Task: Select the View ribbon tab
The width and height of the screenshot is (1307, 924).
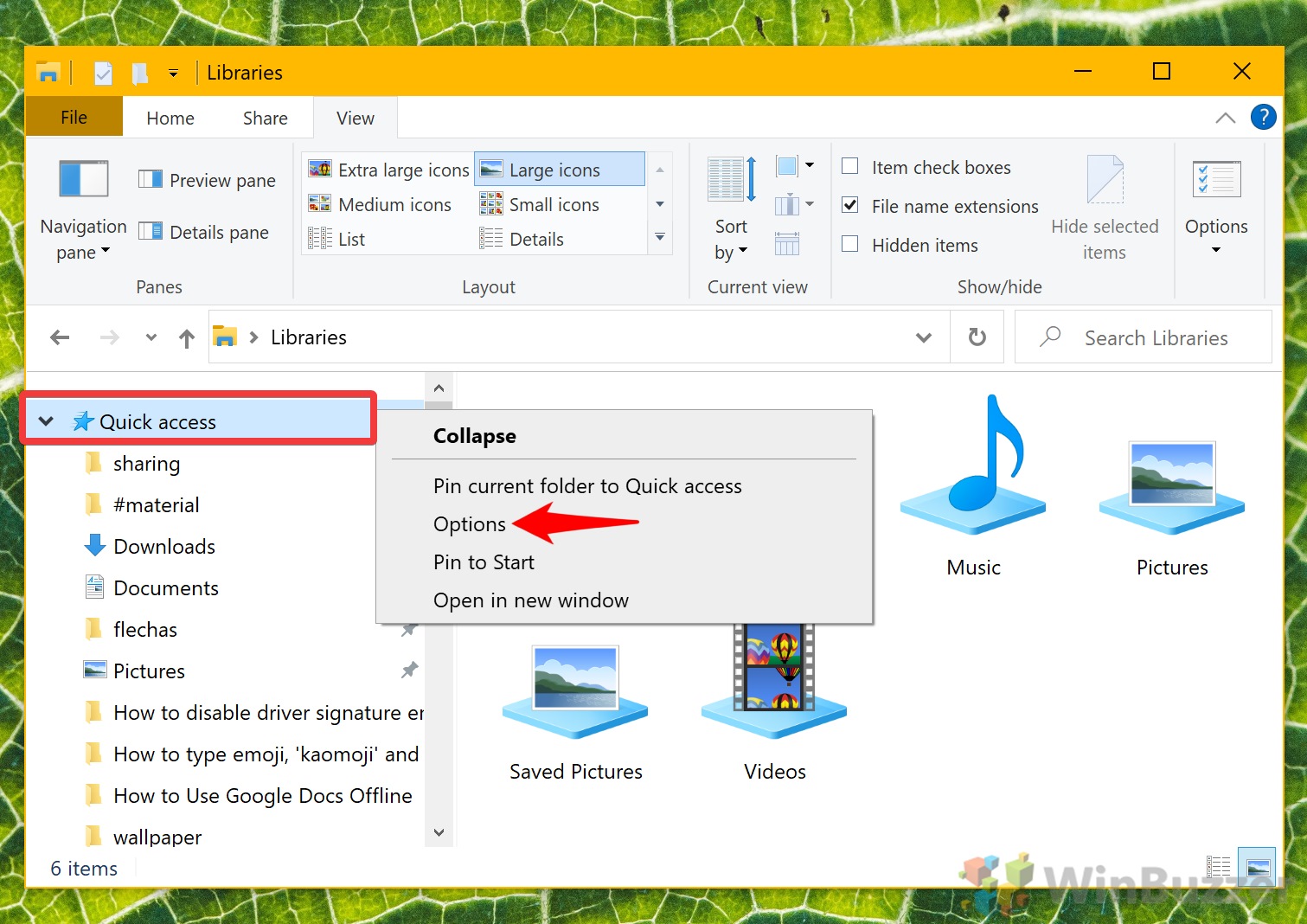Action: point(356,118)
